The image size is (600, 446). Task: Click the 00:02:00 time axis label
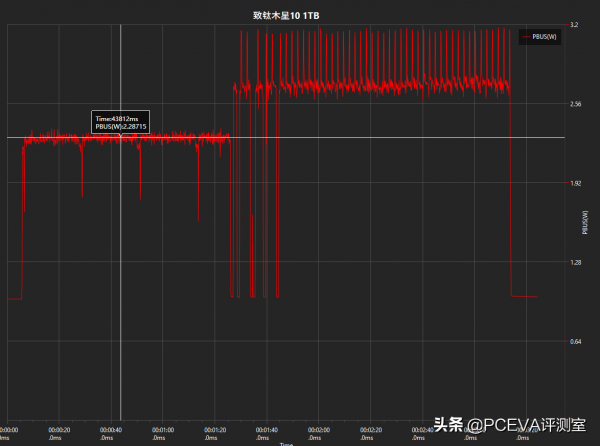[317, 432]
